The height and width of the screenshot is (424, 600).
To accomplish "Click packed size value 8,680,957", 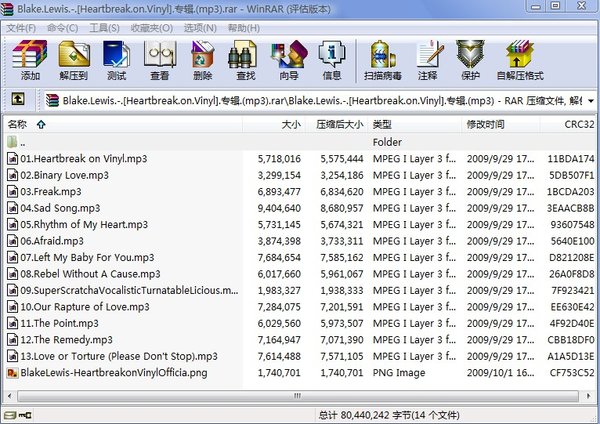I will (342, 208).
